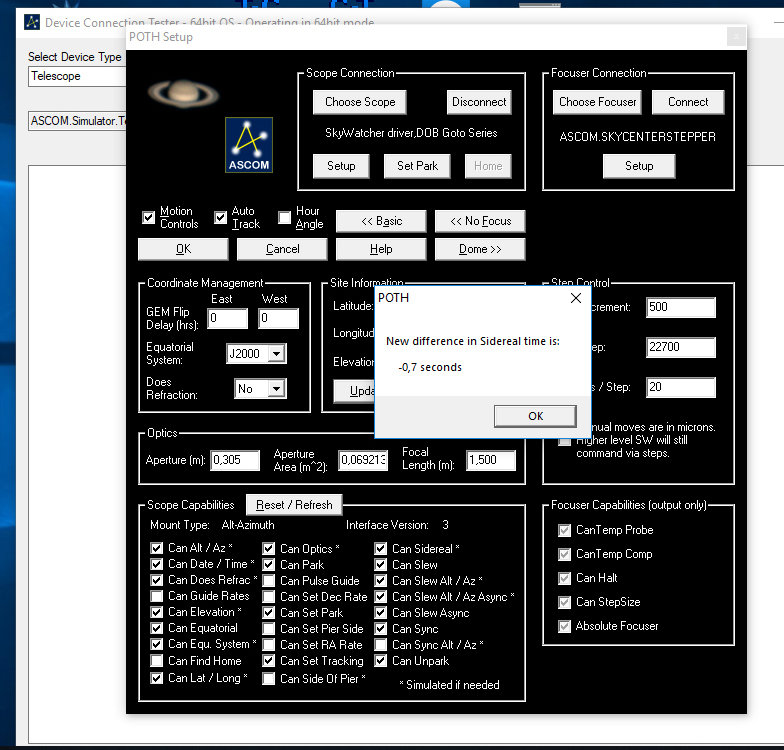Click the Saturn planet image

(x=184, y=93)
